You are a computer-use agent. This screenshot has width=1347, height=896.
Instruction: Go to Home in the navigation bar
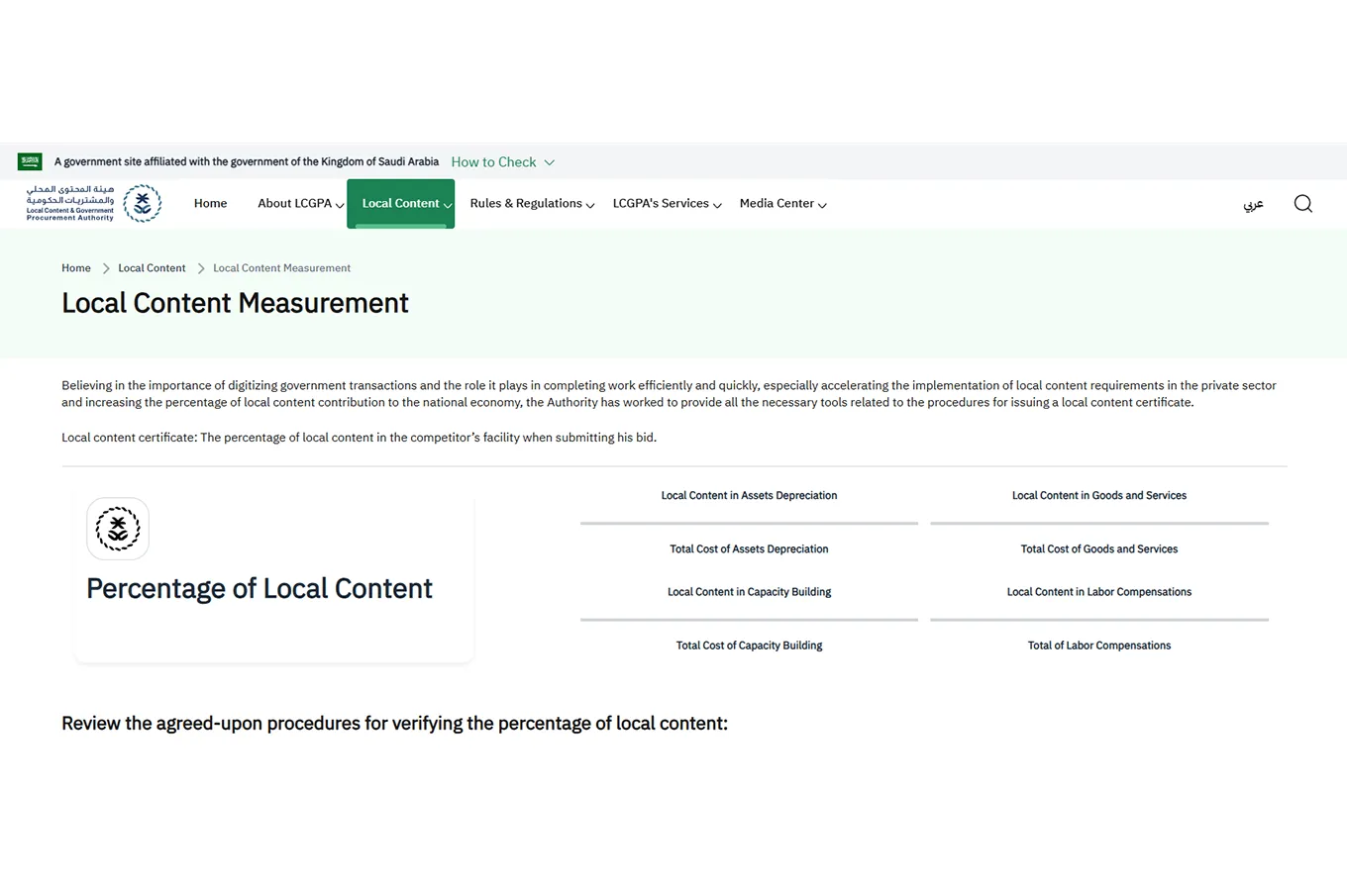pyautogui.click(x=210, y=204)
